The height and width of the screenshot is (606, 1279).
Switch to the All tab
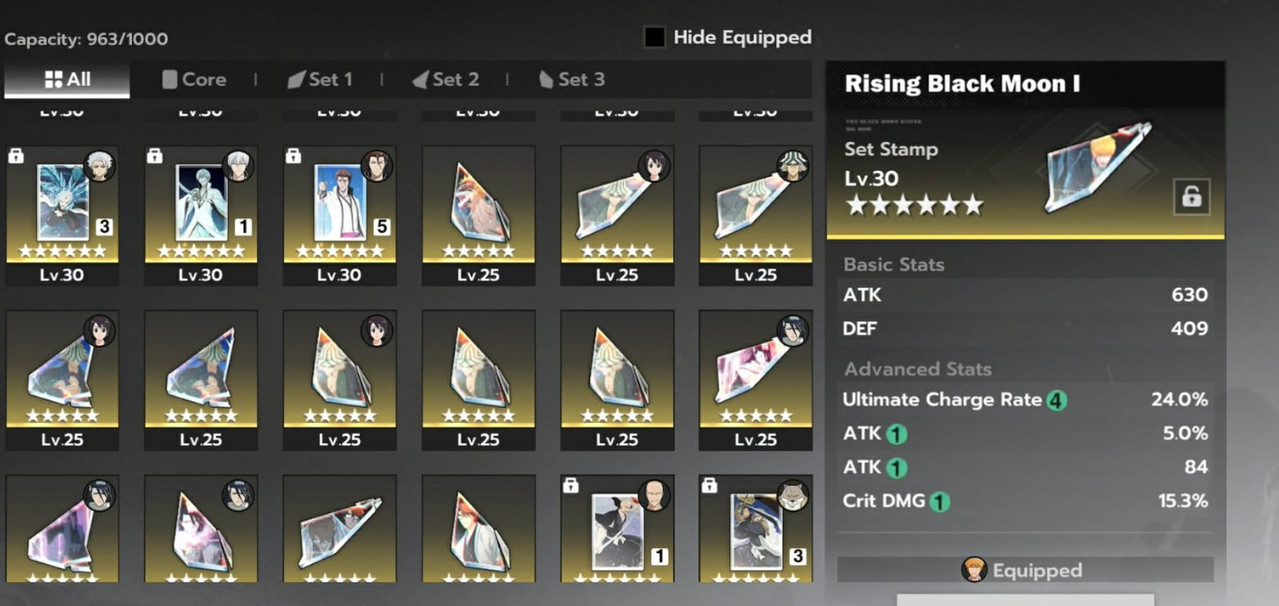click(67, 79)
